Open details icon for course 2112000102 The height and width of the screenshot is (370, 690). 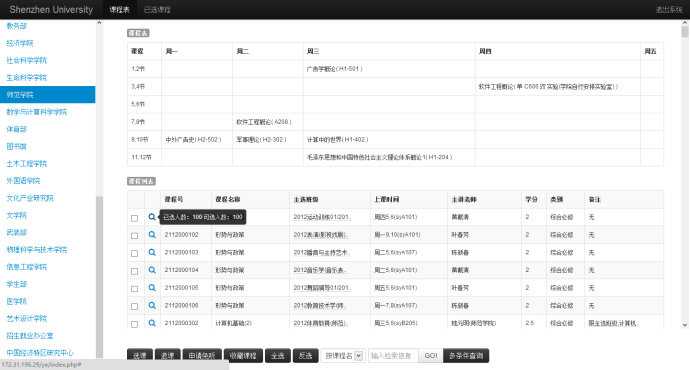152,234
